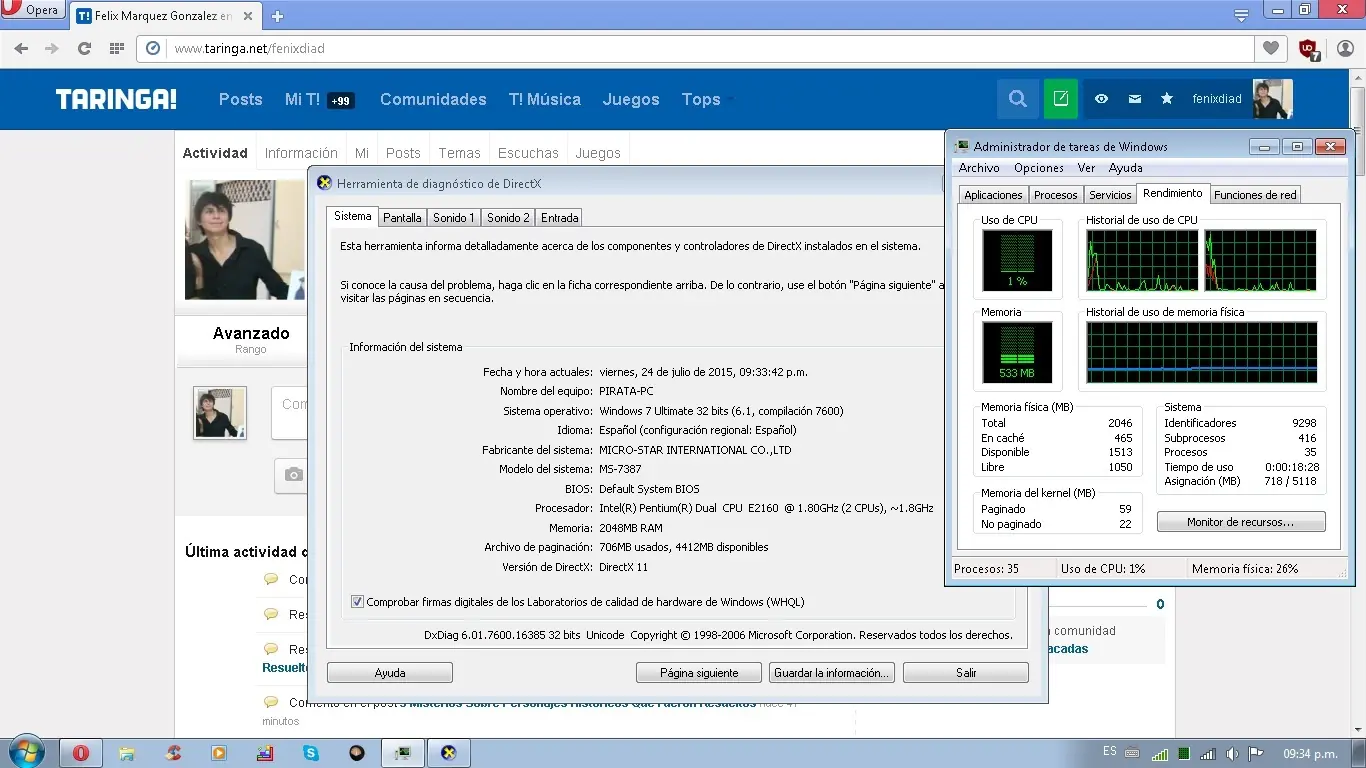The height and width of the screenshot is (768, 1366).
Task: Open the T! Música link
Action: pos(544,99)
